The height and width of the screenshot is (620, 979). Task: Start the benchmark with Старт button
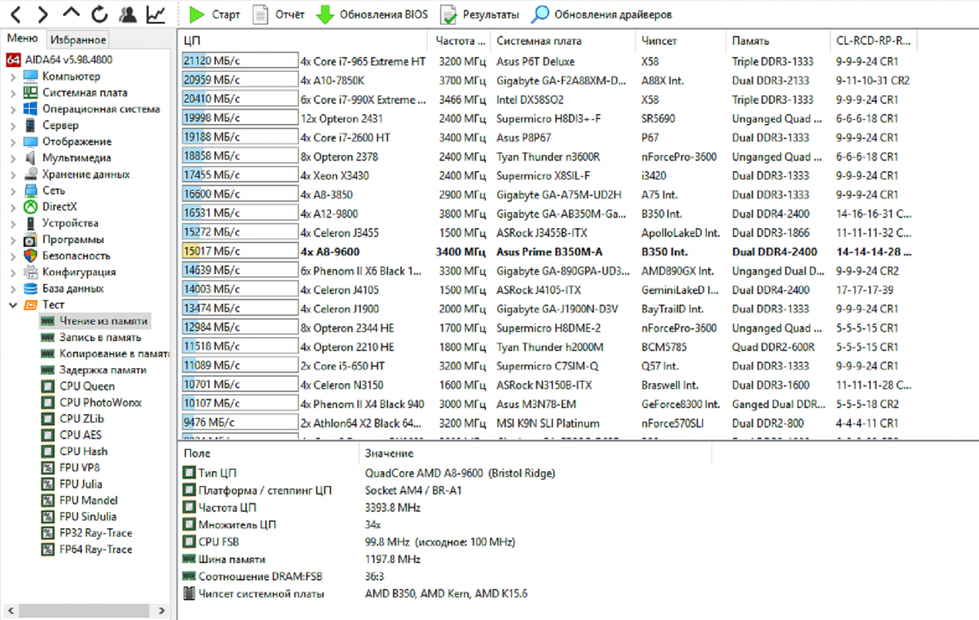coord(214,15)
